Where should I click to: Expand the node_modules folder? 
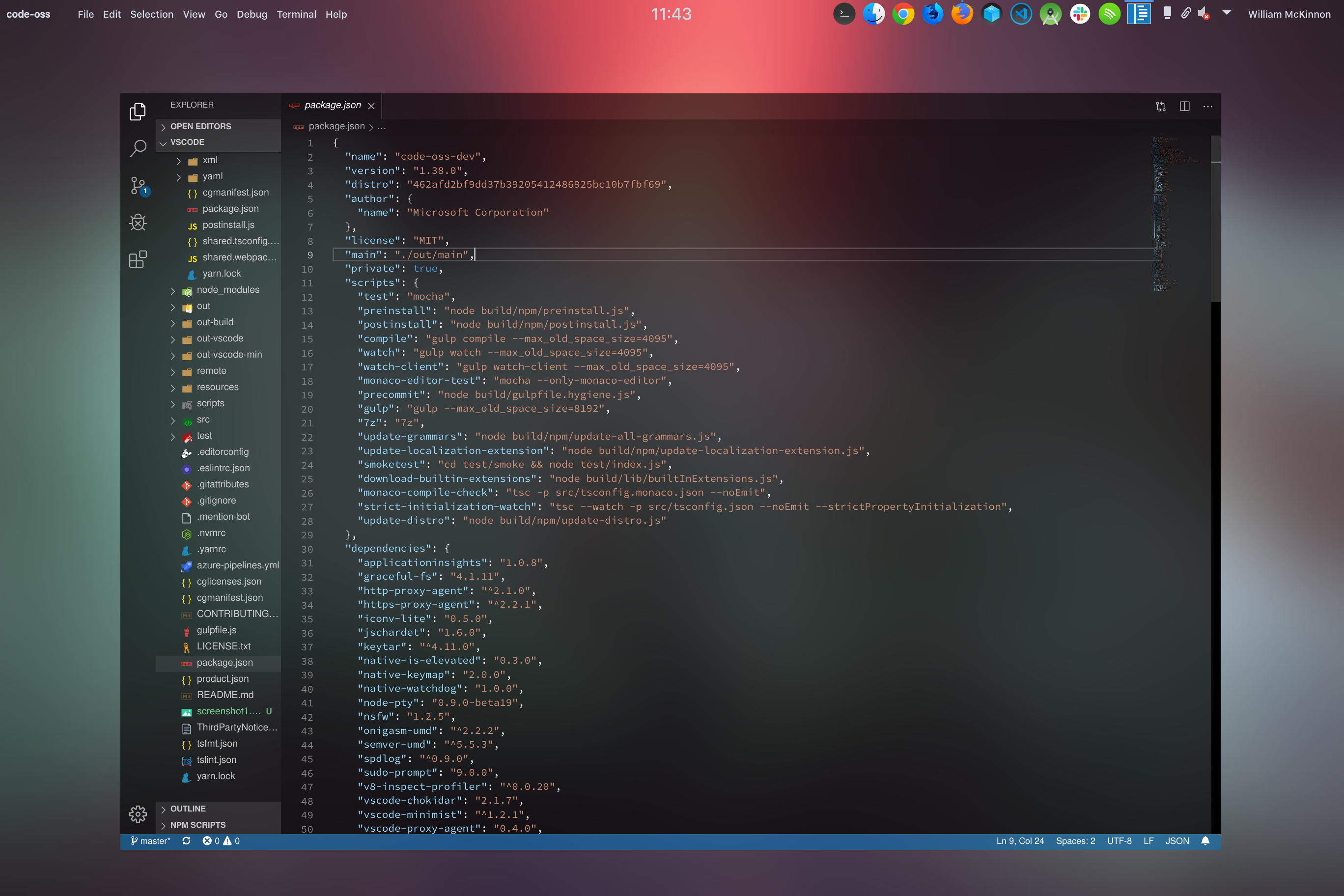click(227, 290)
